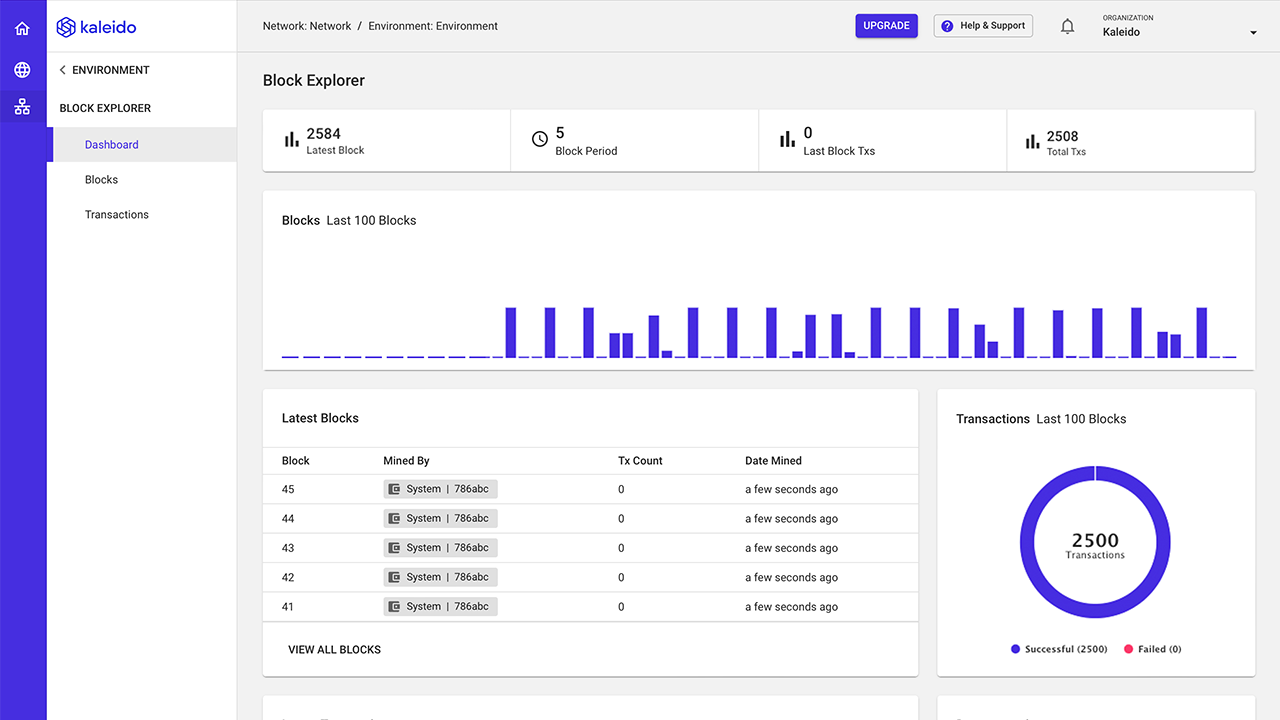
Task: Select the network hierarchy icon
Action: (22, 107)
